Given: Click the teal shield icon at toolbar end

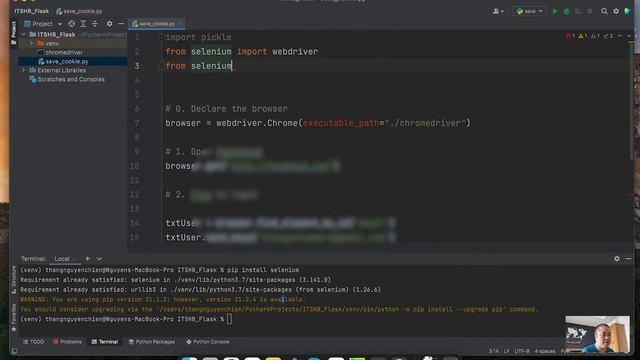Looking at the screenshot, I should coord(627,11).
